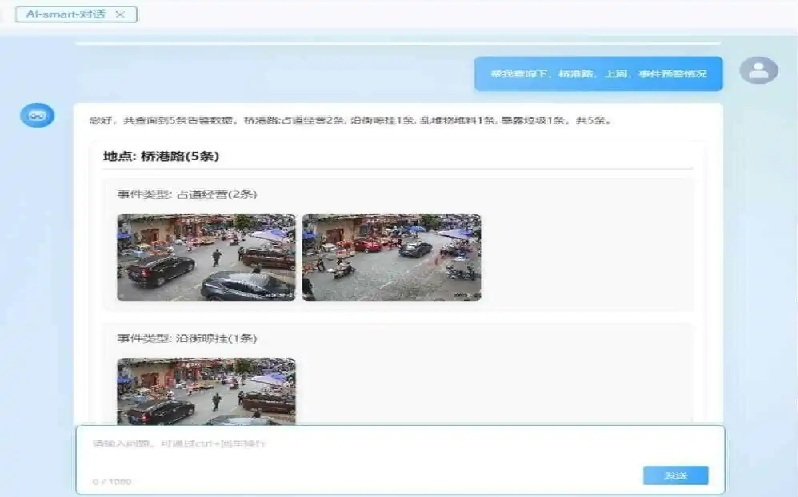Open first 占道经营 surveillance thumbnail
This screenshot has height=497, width=798.
[206, 257]
